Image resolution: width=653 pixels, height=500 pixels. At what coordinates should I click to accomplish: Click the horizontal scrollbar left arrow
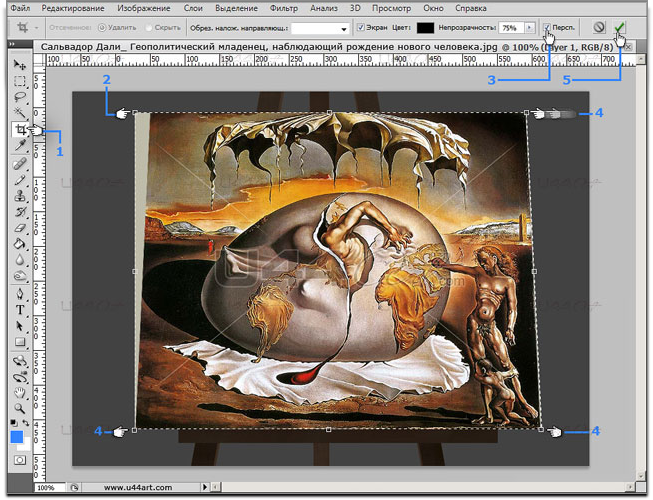click(216, 487)
